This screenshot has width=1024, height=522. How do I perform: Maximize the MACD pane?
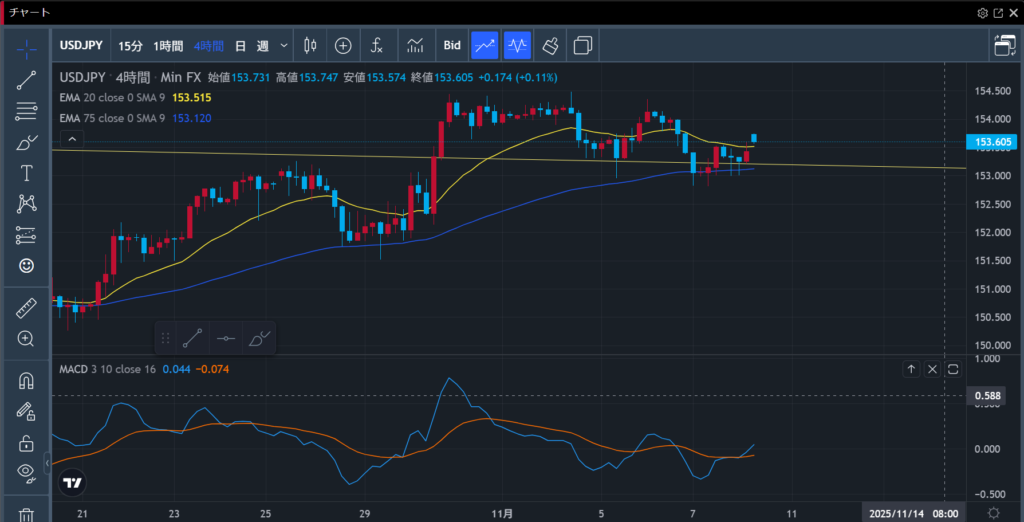tap(953, 369)
